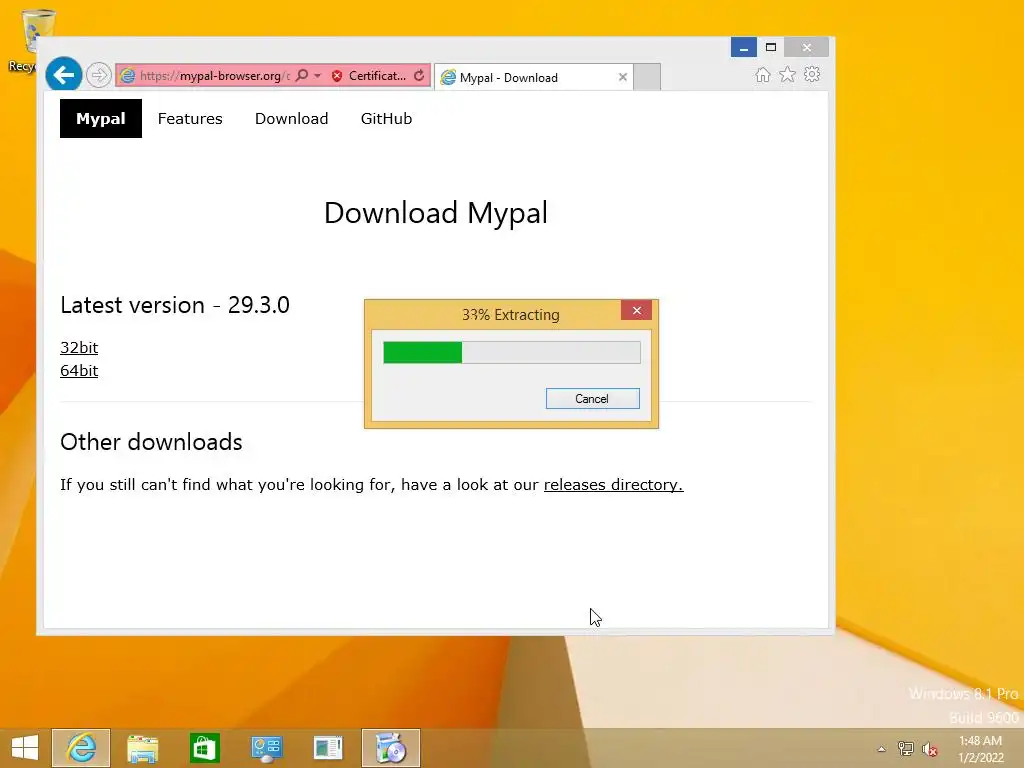
Task: Click the muted speaker tray icon
Action: tap(930, 749)
